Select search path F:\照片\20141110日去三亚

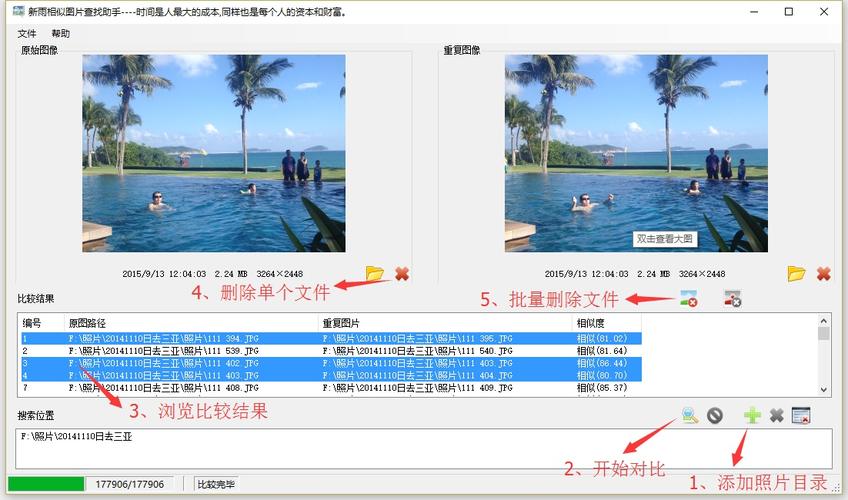(76, 436)
